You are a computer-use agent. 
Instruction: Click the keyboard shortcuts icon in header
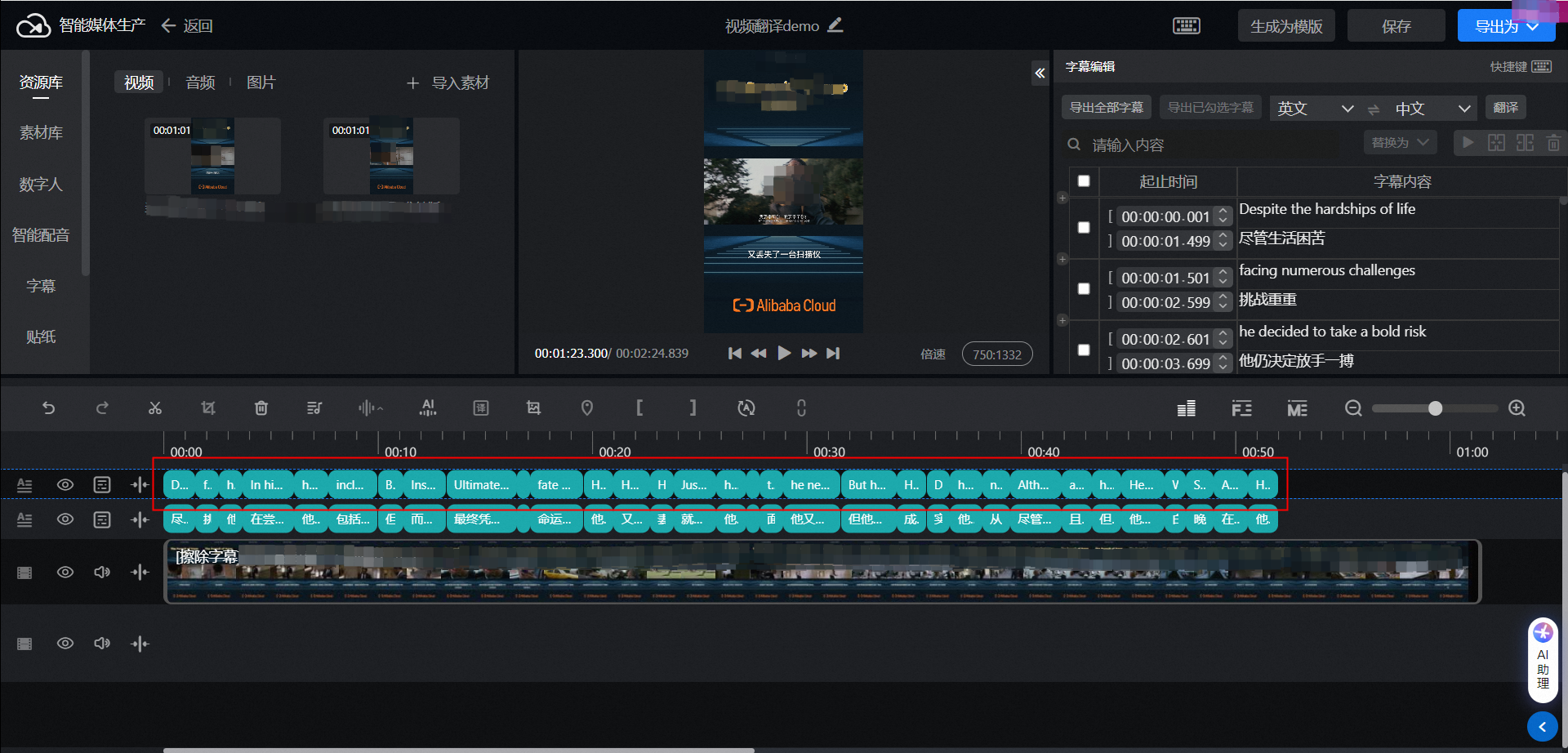point(1187,26)
